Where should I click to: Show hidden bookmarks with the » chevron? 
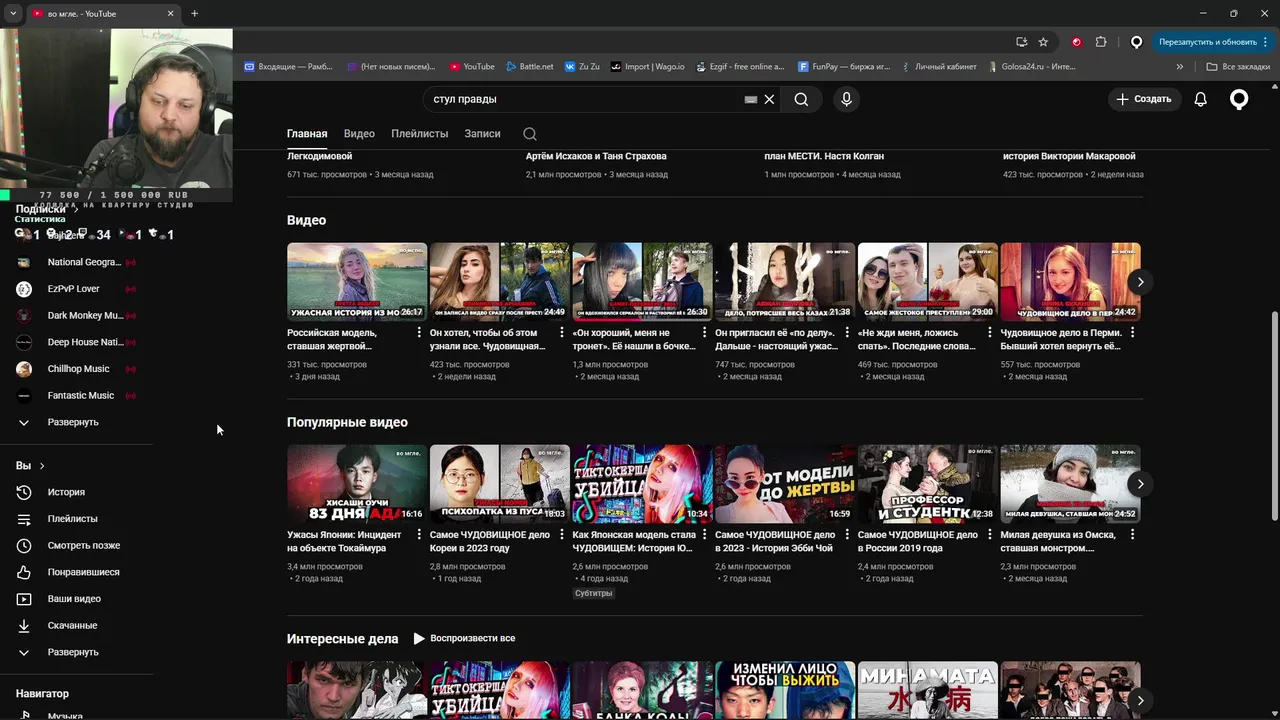pyautogui.click(x=1180, y=66)
